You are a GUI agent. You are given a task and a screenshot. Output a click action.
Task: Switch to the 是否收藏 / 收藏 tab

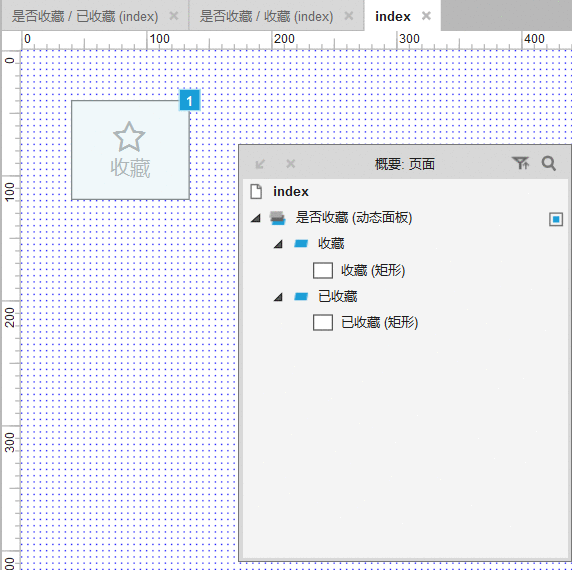click(266, 16)
